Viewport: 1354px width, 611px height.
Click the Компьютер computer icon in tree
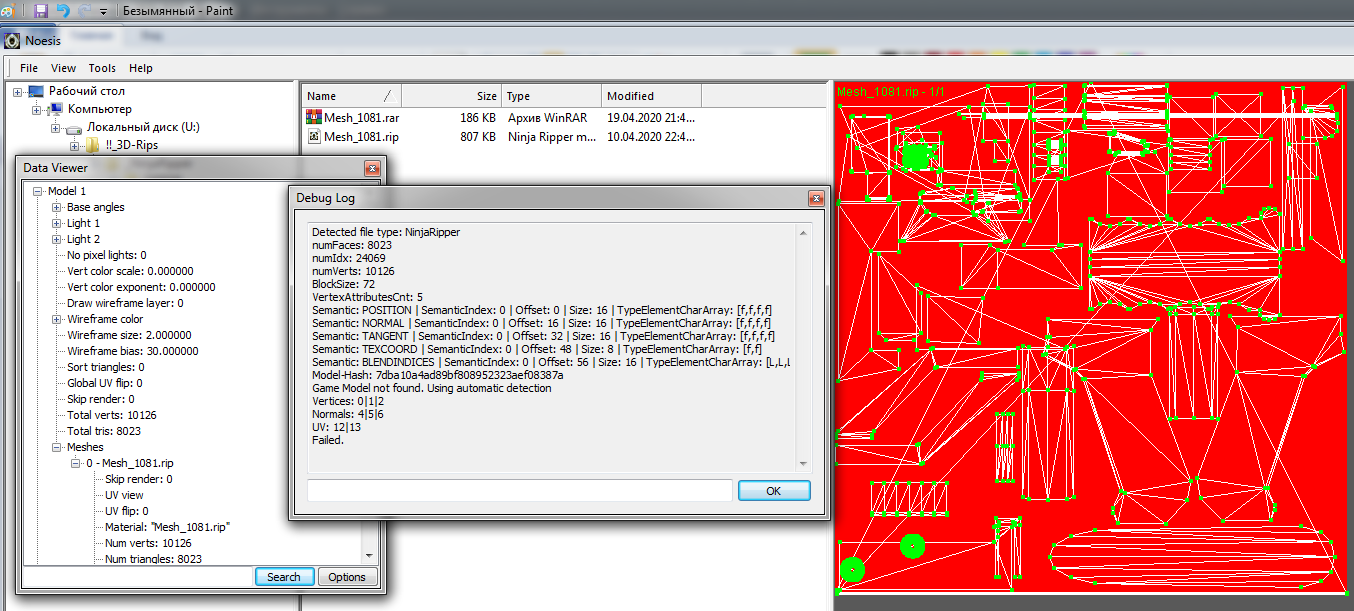[55, 109]
